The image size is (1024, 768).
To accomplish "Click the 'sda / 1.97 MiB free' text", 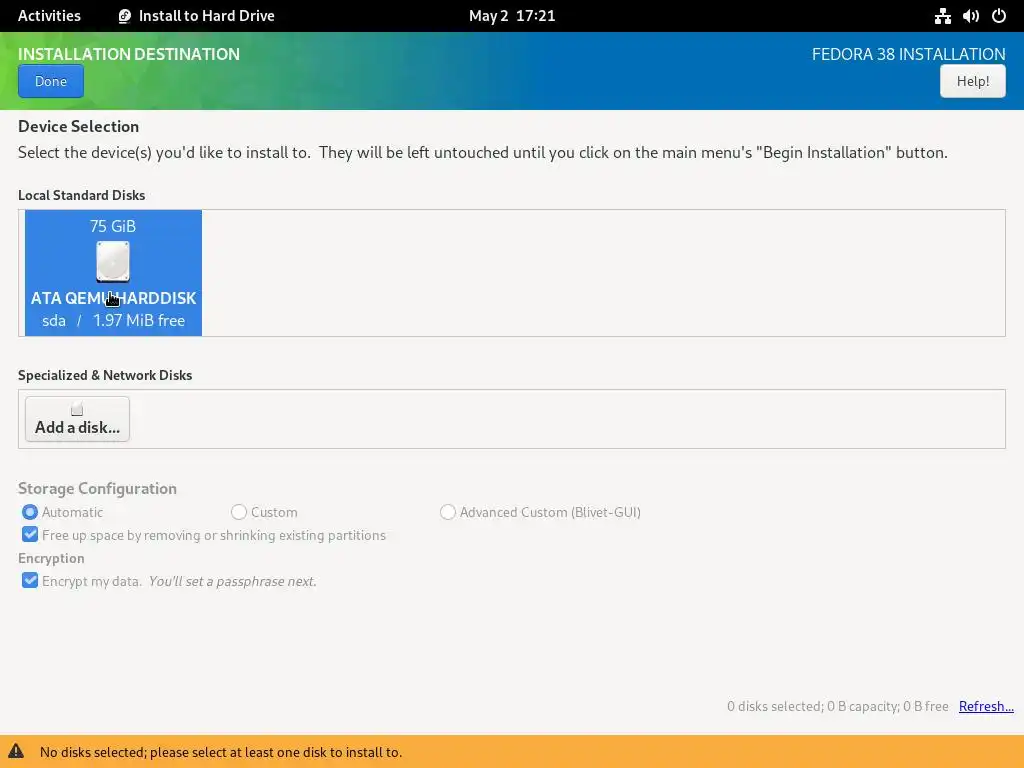I will (x=113, y=321).
